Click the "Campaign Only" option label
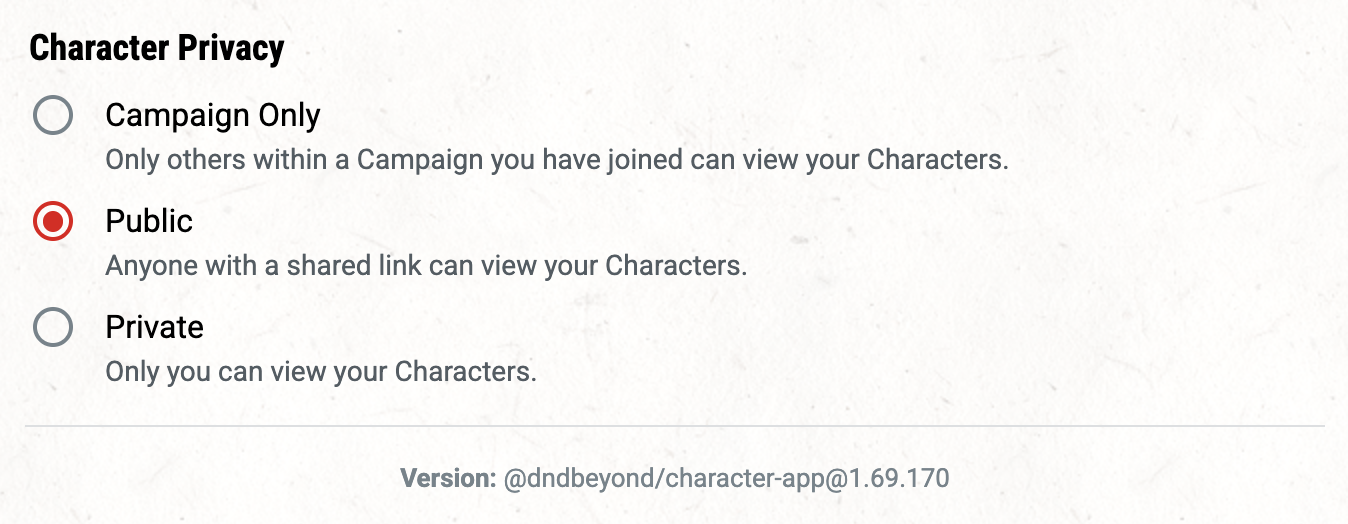 pyautogui.click(x=212, y=115)
